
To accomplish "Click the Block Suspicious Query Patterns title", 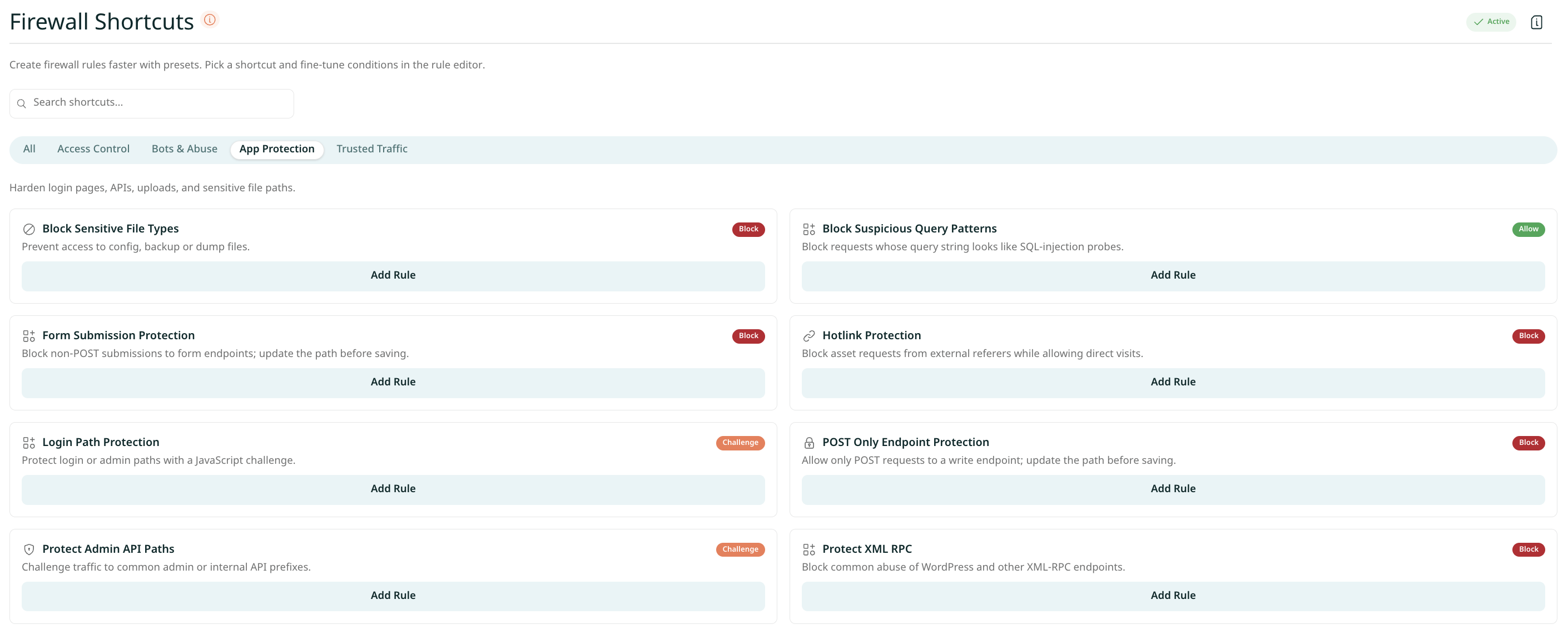I will point(910,229).
